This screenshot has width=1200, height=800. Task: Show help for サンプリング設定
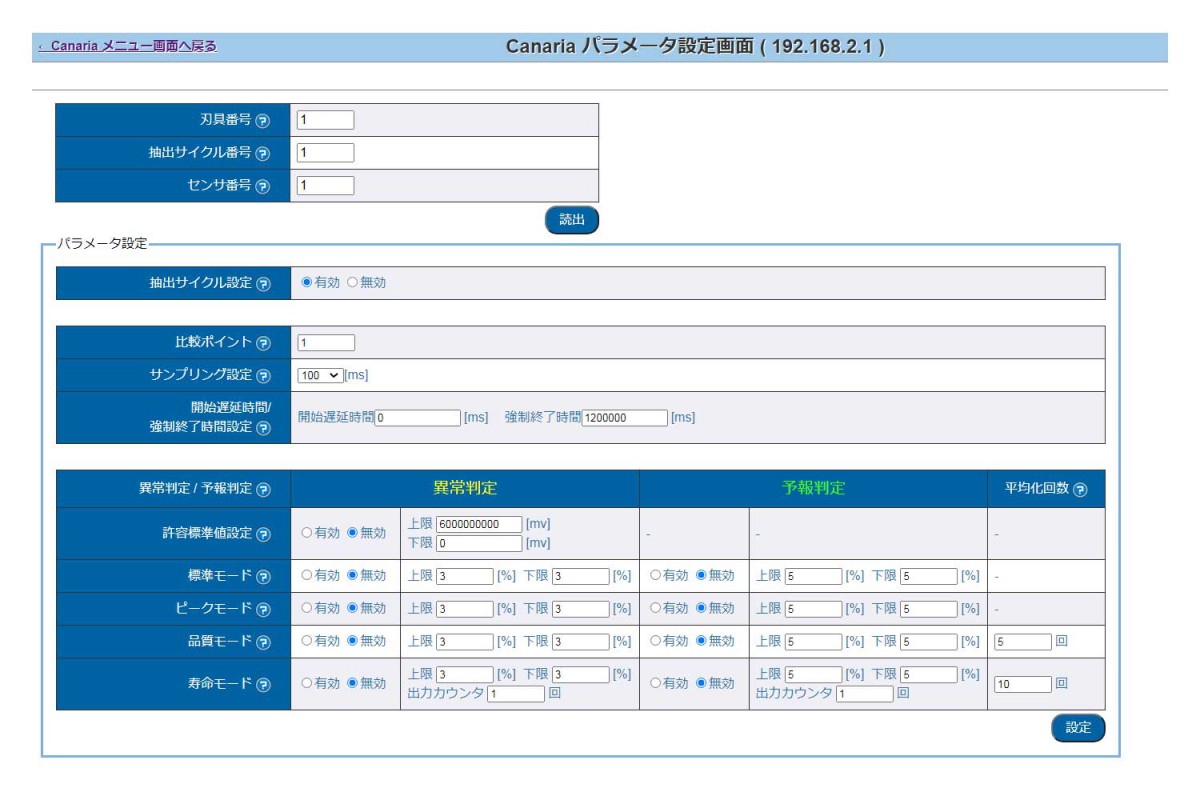263,376
